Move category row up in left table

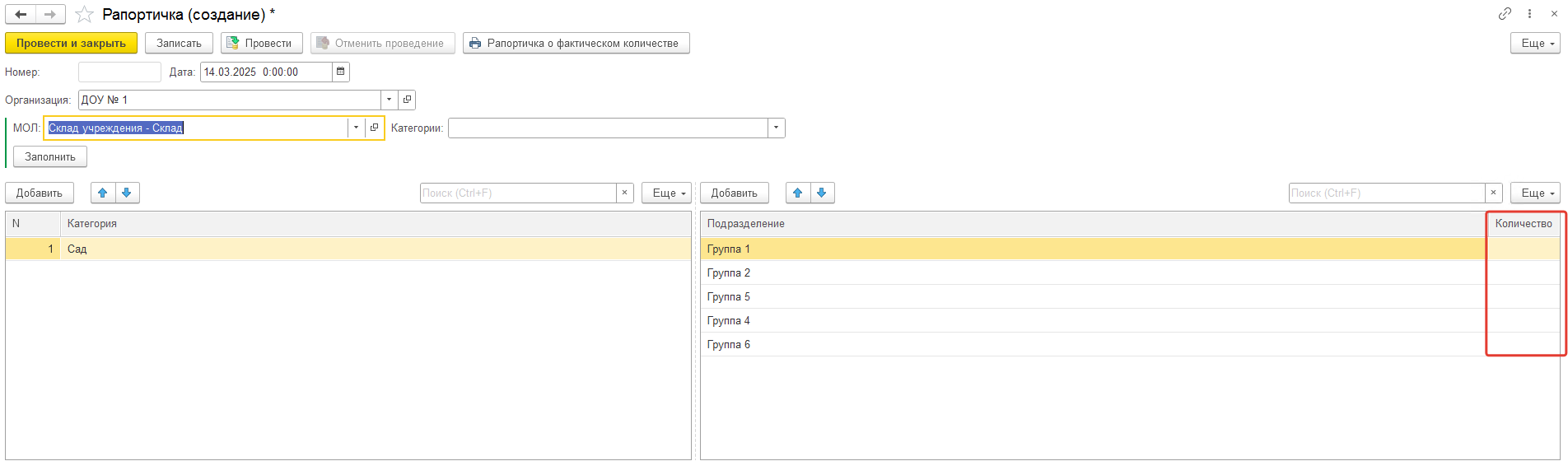pyautogui.click(x=103, y=193)
